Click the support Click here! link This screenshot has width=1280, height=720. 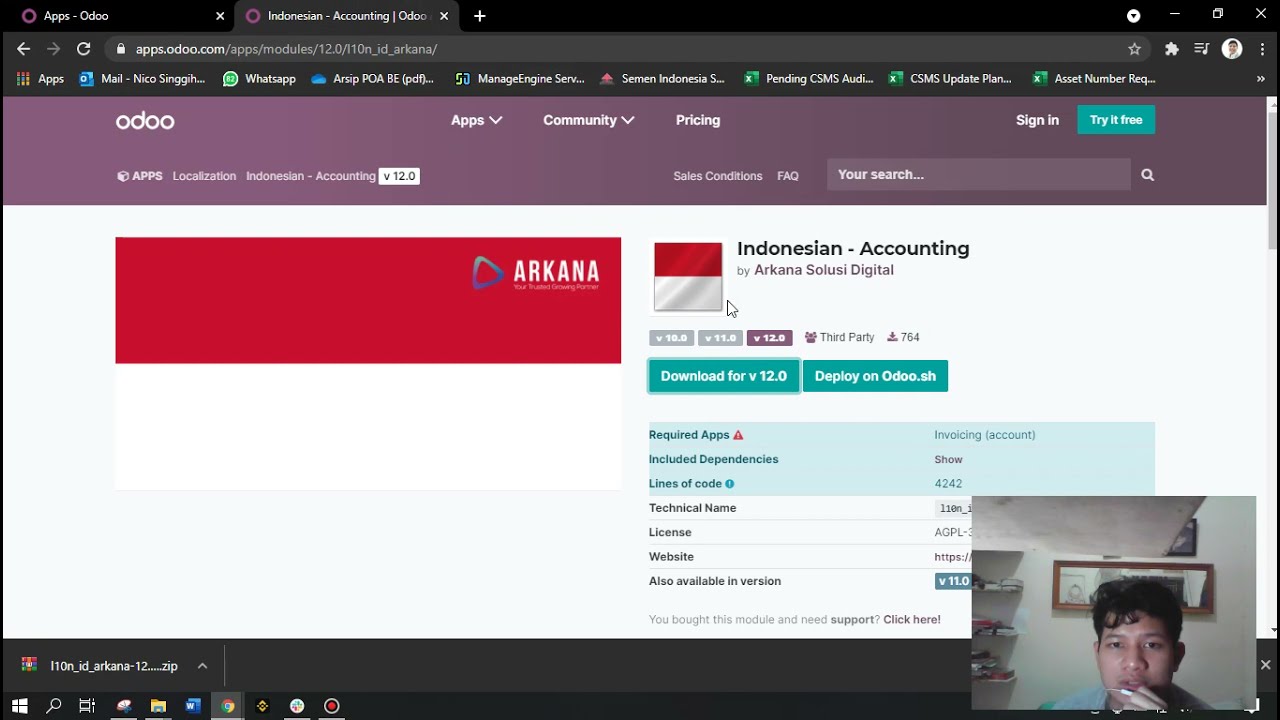coord(912,620)
